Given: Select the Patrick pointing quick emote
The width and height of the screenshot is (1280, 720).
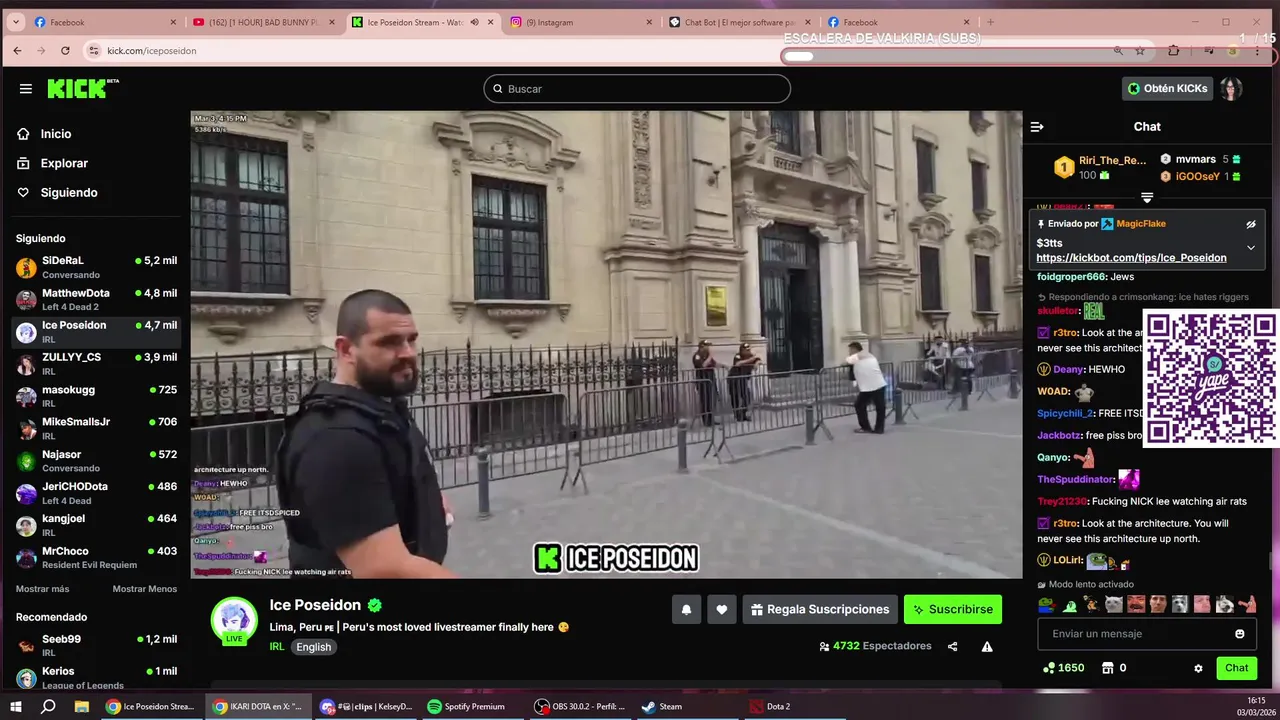Looking at the screenshot, I should pyautogui.click(x=1247, y=604).
